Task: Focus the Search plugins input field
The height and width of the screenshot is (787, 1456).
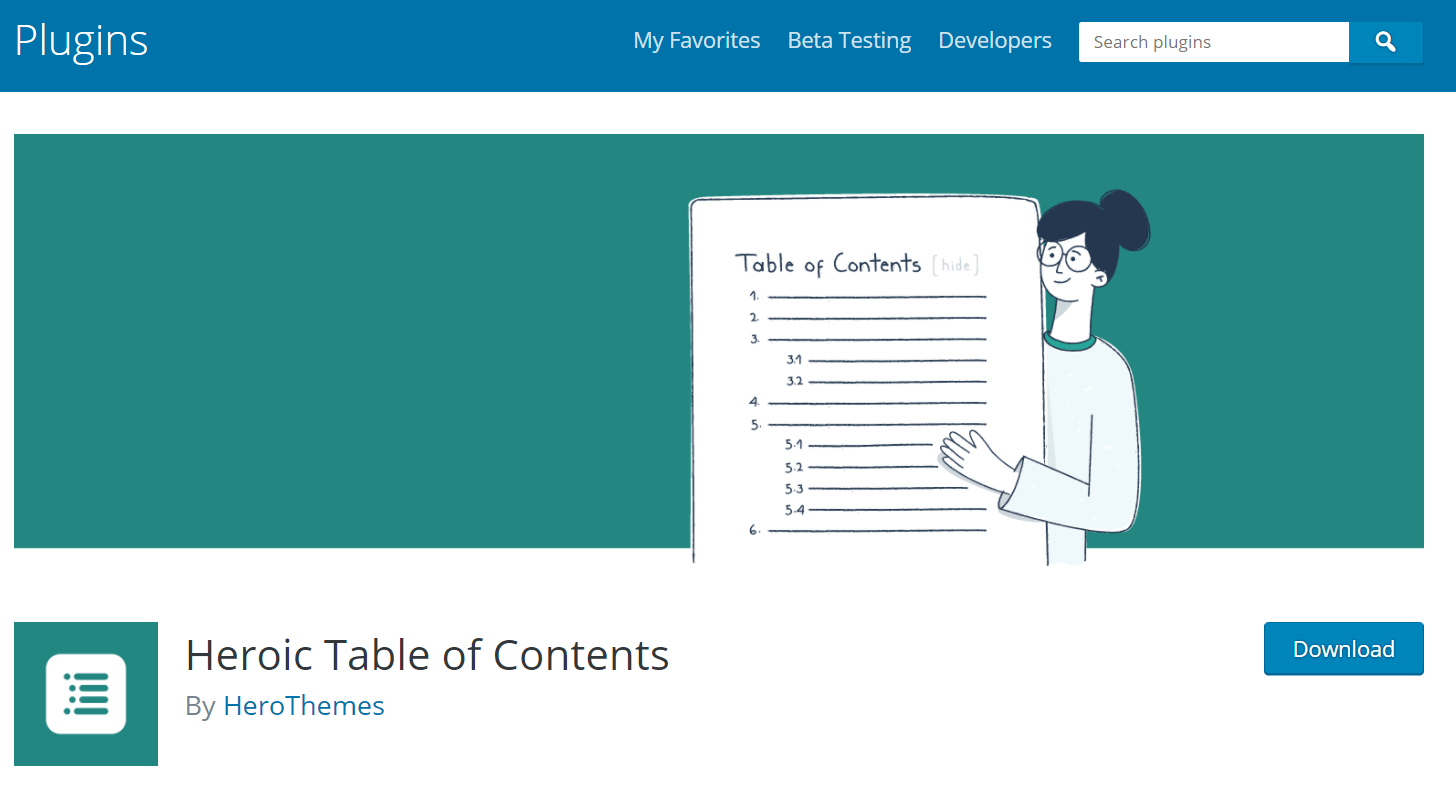Action: coord(1213,42)
